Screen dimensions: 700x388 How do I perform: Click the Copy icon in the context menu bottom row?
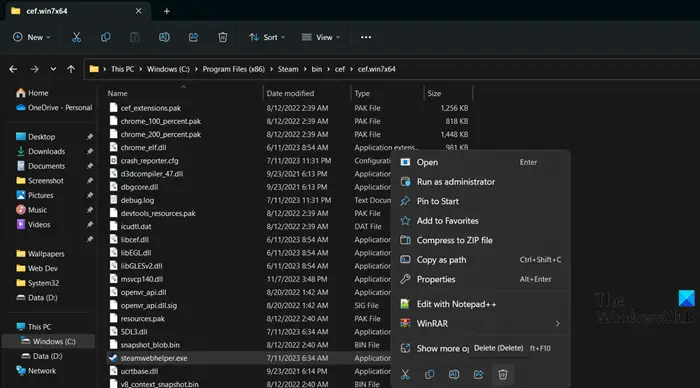[429, 375]
